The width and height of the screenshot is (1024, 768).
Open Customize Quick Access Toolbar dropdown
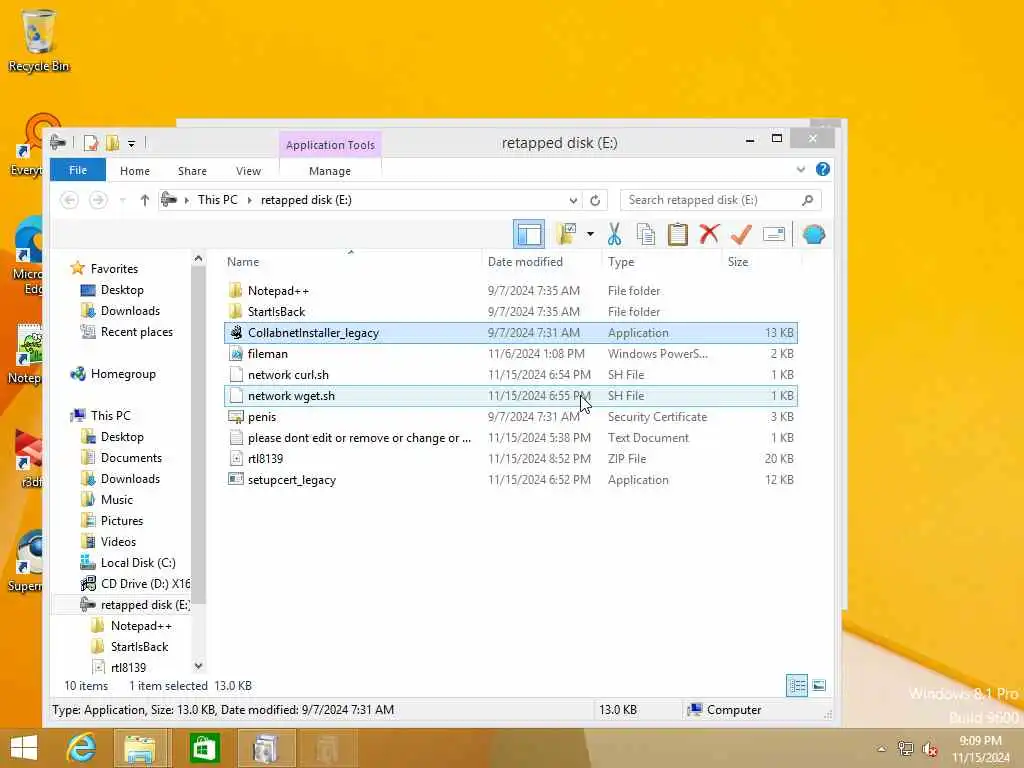[131, 143]
